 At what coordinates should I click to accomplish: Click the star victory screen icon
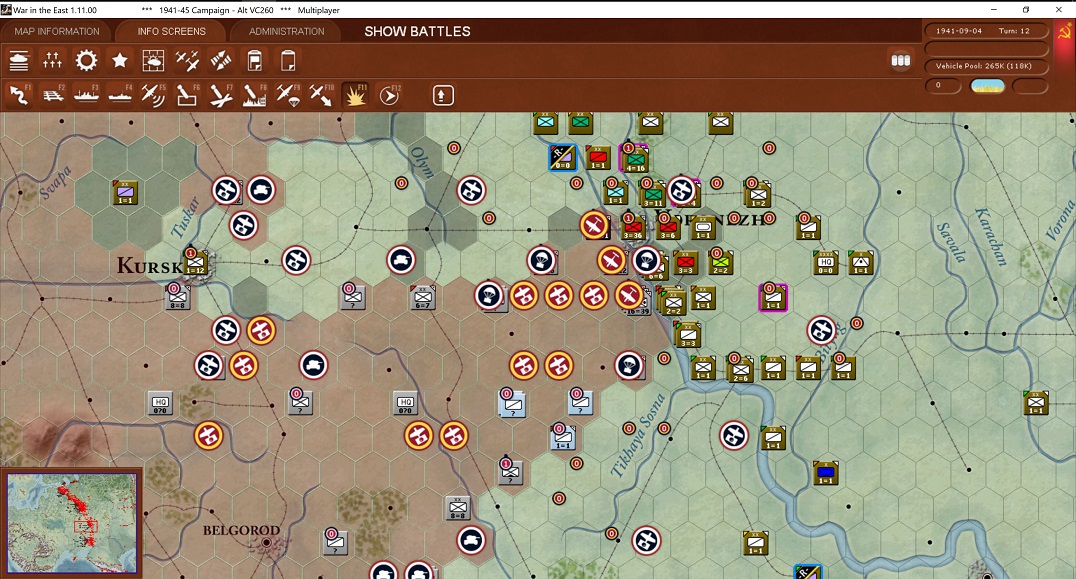120,61
